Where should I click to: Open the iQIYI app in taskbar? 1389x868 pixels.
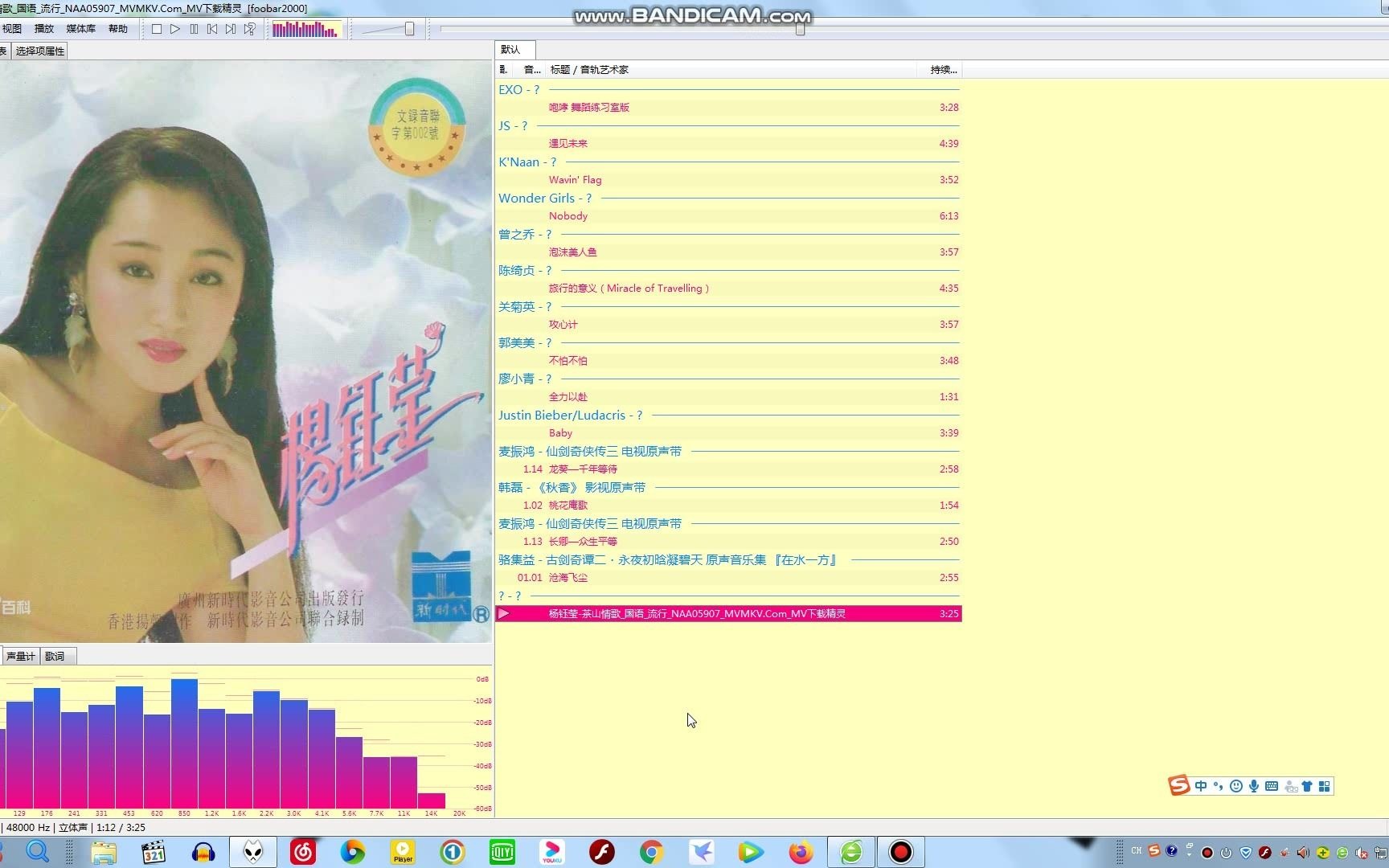[x=502, y=852]
